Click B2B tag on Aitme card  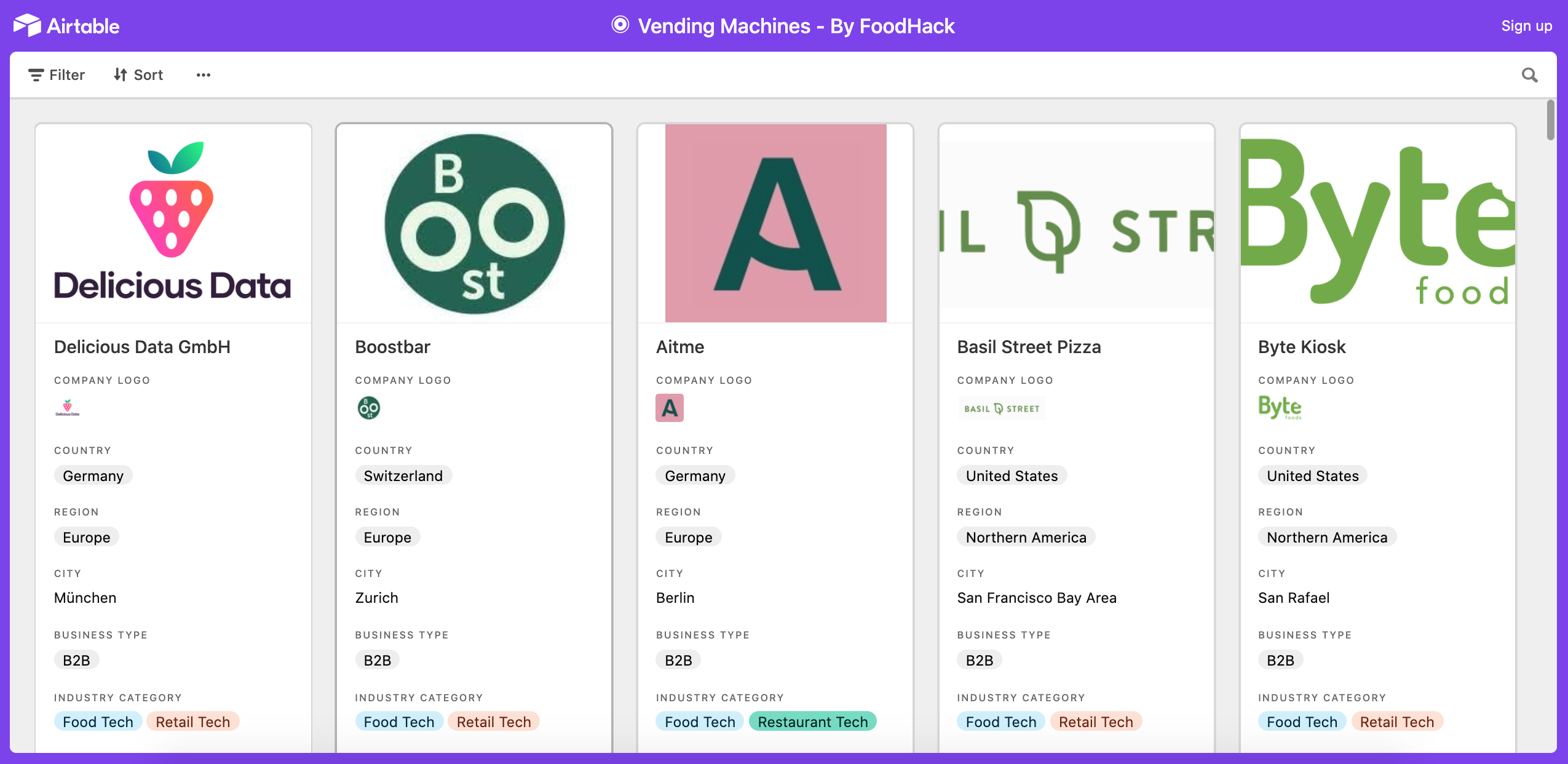[x=678, y=660]
